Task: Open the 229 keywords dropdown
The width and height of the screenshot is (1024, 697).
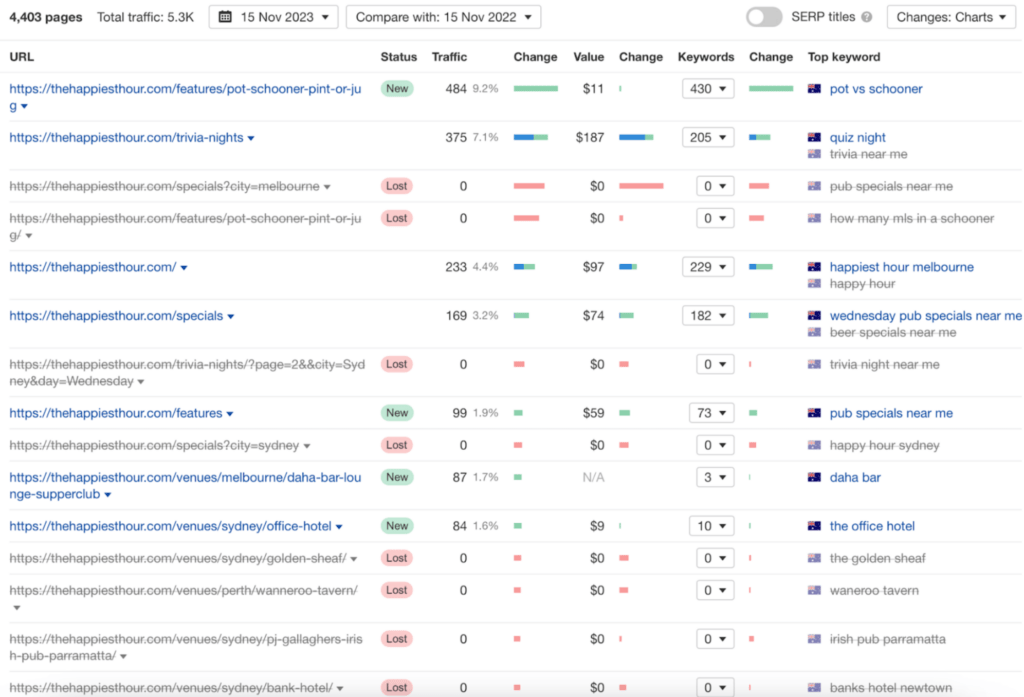Action: pos(708,267)
